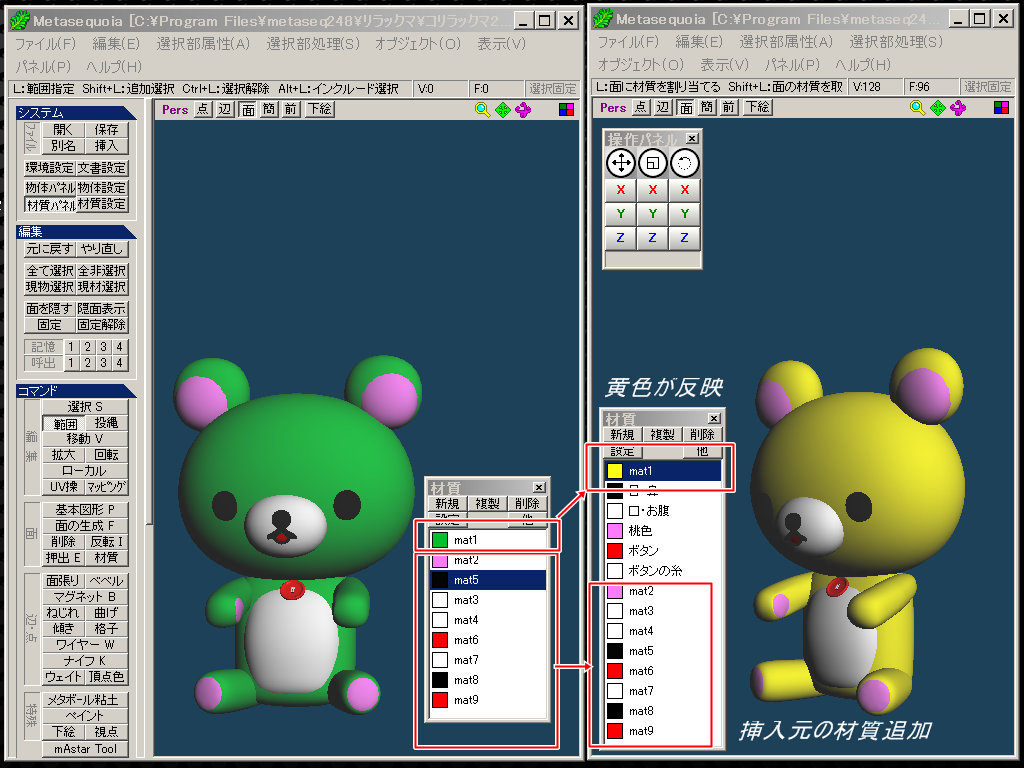Open 編集(E) menu in left window
The width and height of the screenshot is (1024, 768).
point(116,44)
